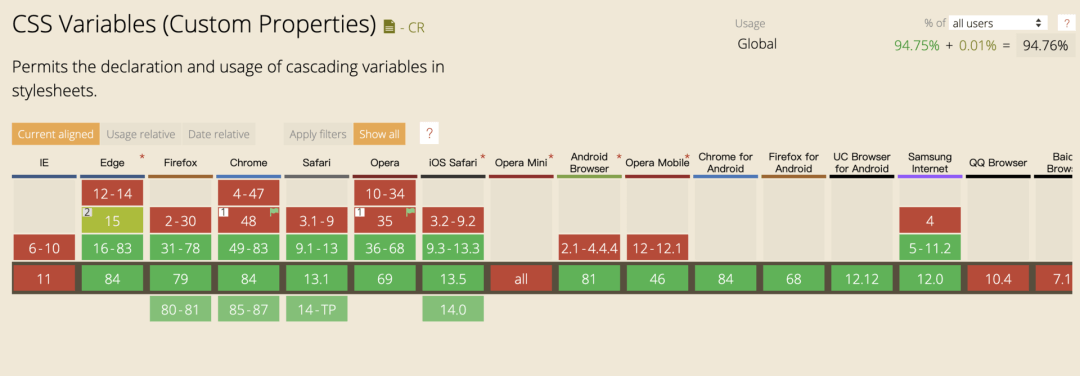
Task: Expand Edge versions 12-14 cell
Action: 112,194
